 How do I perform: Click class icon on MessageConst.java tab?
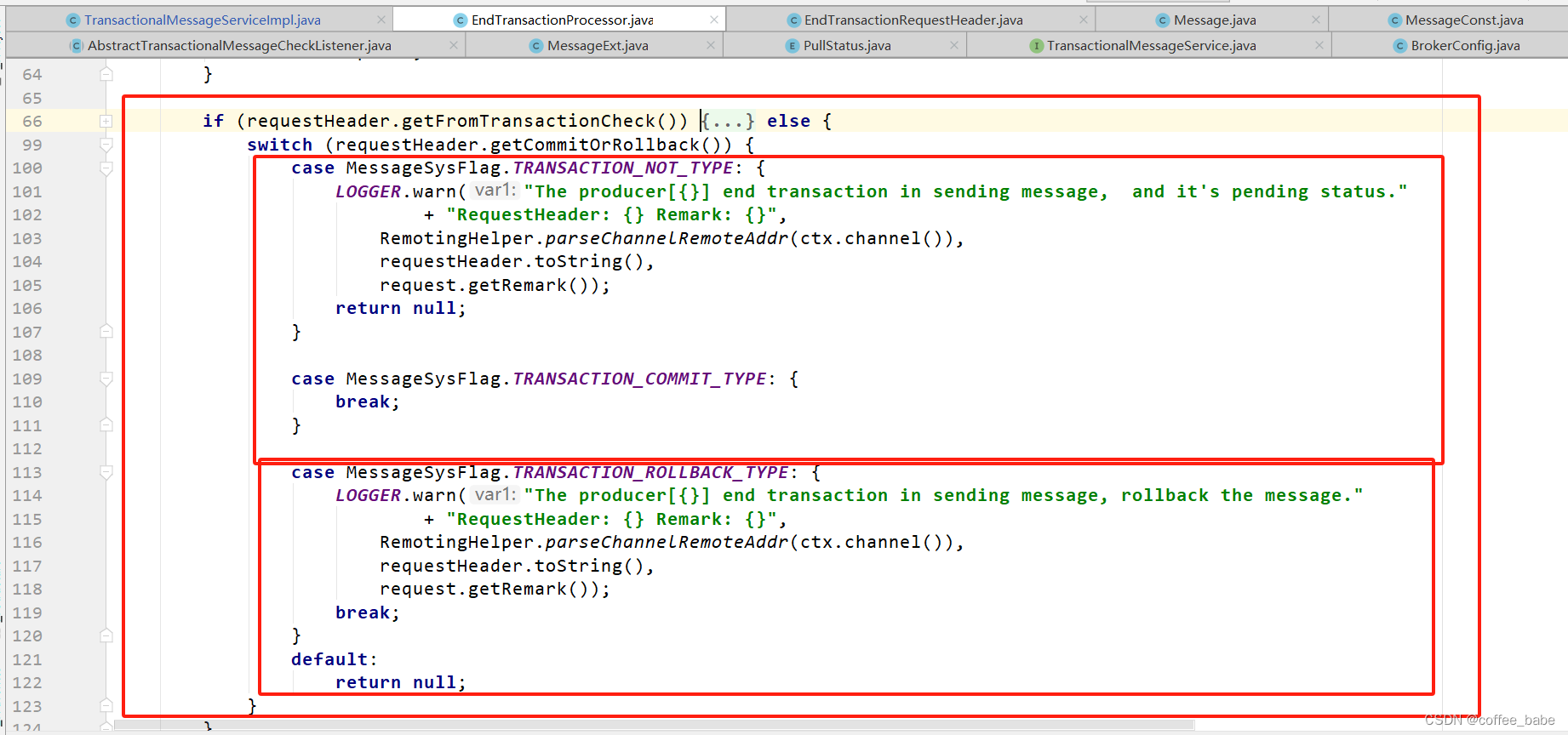[1394, 20]
